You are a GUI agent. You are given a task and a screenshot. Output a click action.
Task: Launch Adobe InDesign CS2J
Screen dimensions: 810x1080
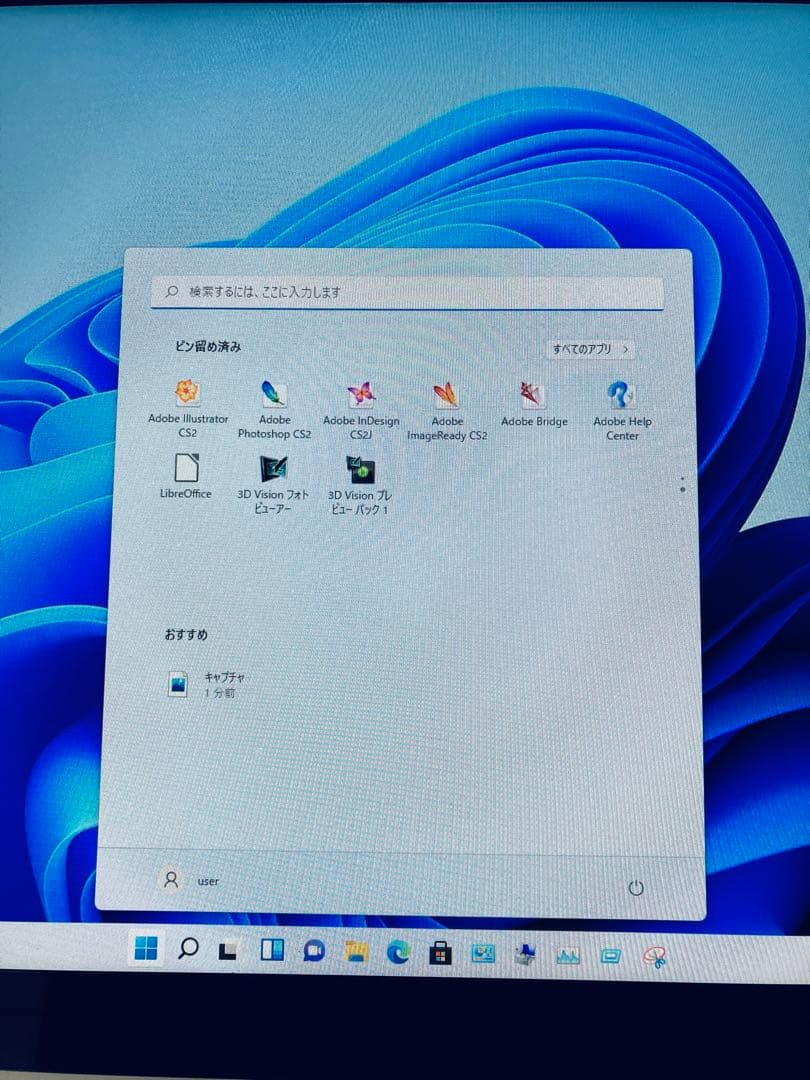[362, 397]
